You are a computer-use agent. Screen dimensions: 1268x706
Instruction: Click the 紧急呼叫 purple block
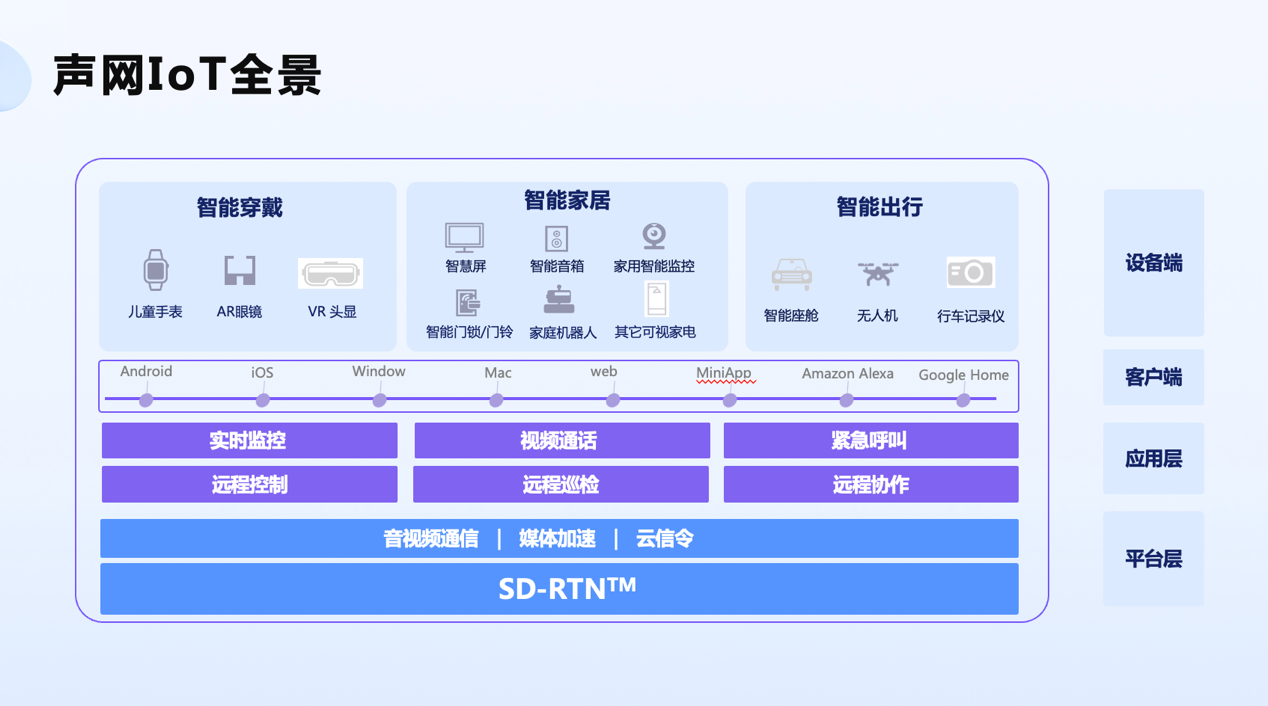pos(871,440)
